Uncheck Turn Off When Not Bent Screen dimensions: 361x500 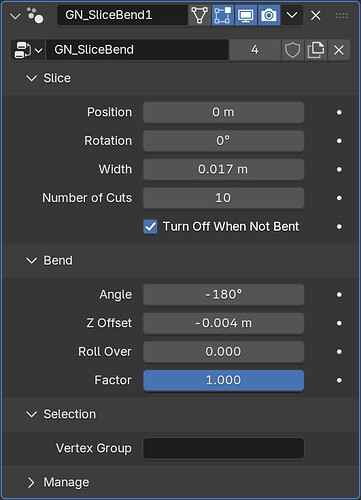(150, 227)
